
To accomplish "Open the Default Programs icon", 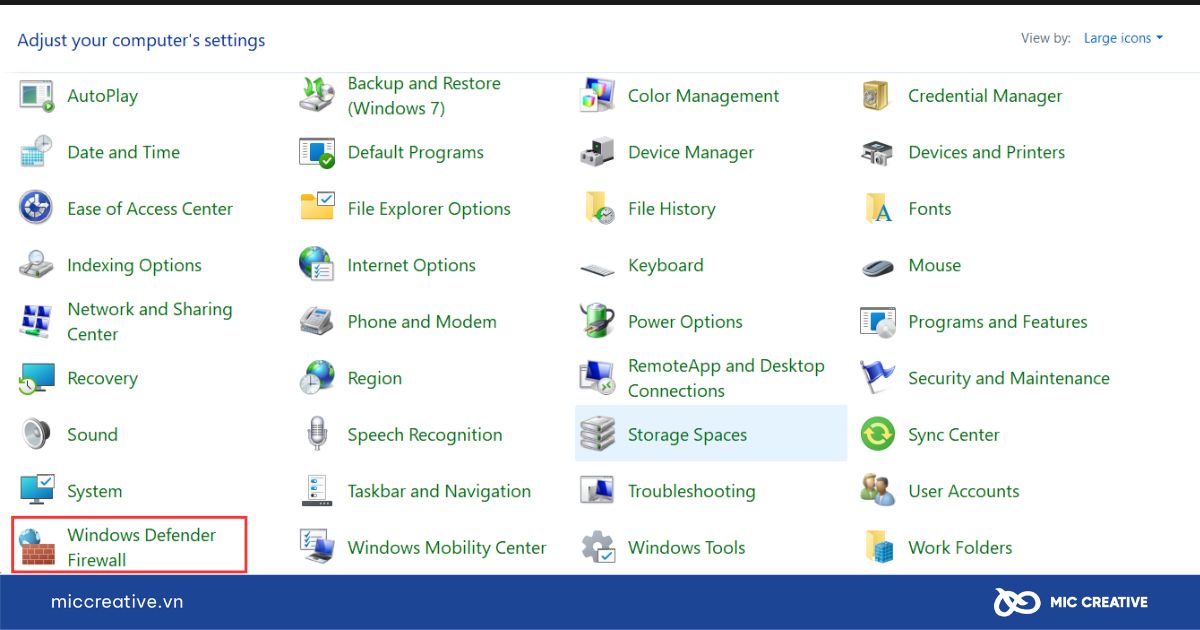I will [317, 152].
